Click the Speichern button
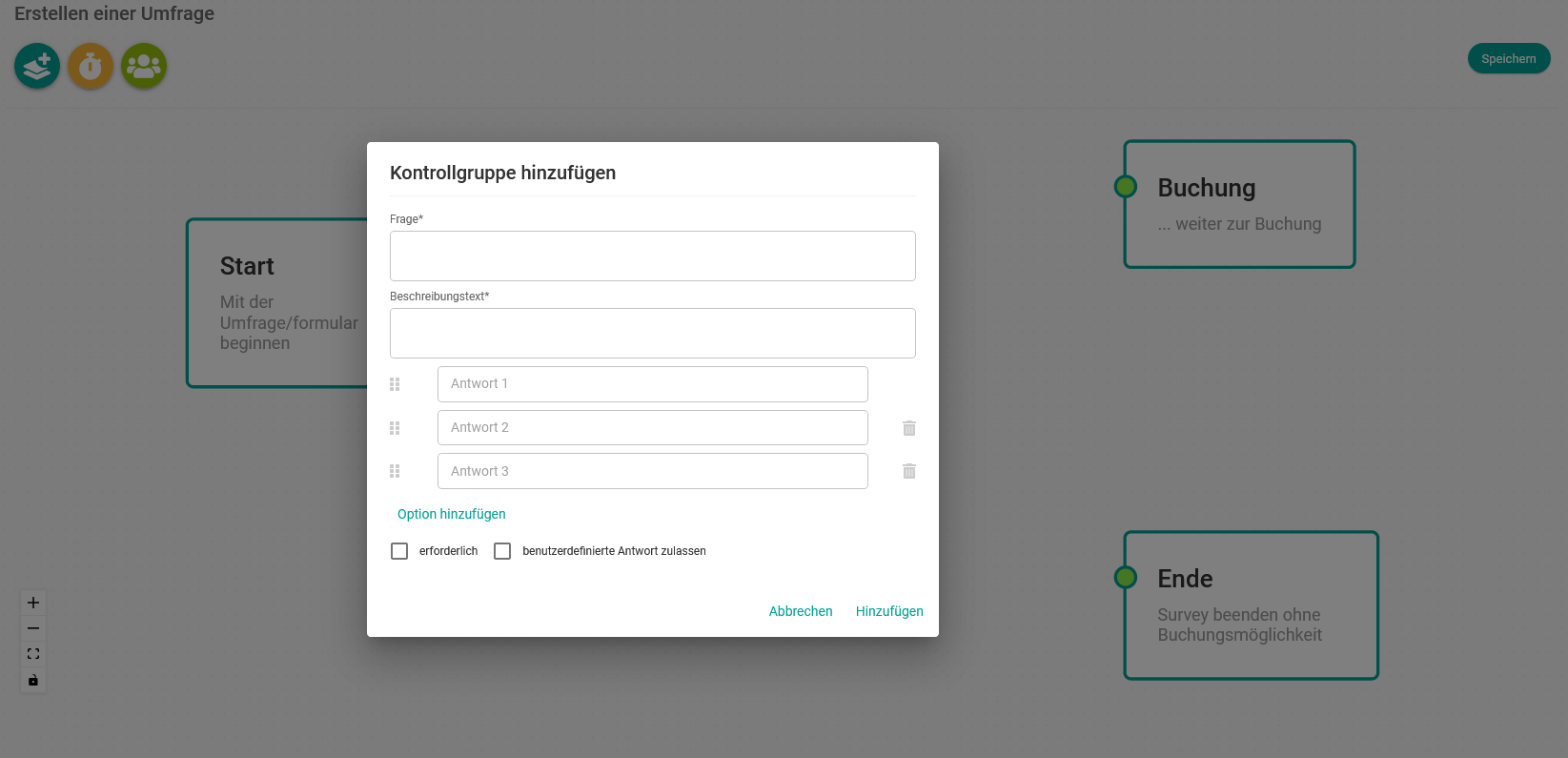The width and height of the screenshot is (1568, 758). (x=1509, y=58)
